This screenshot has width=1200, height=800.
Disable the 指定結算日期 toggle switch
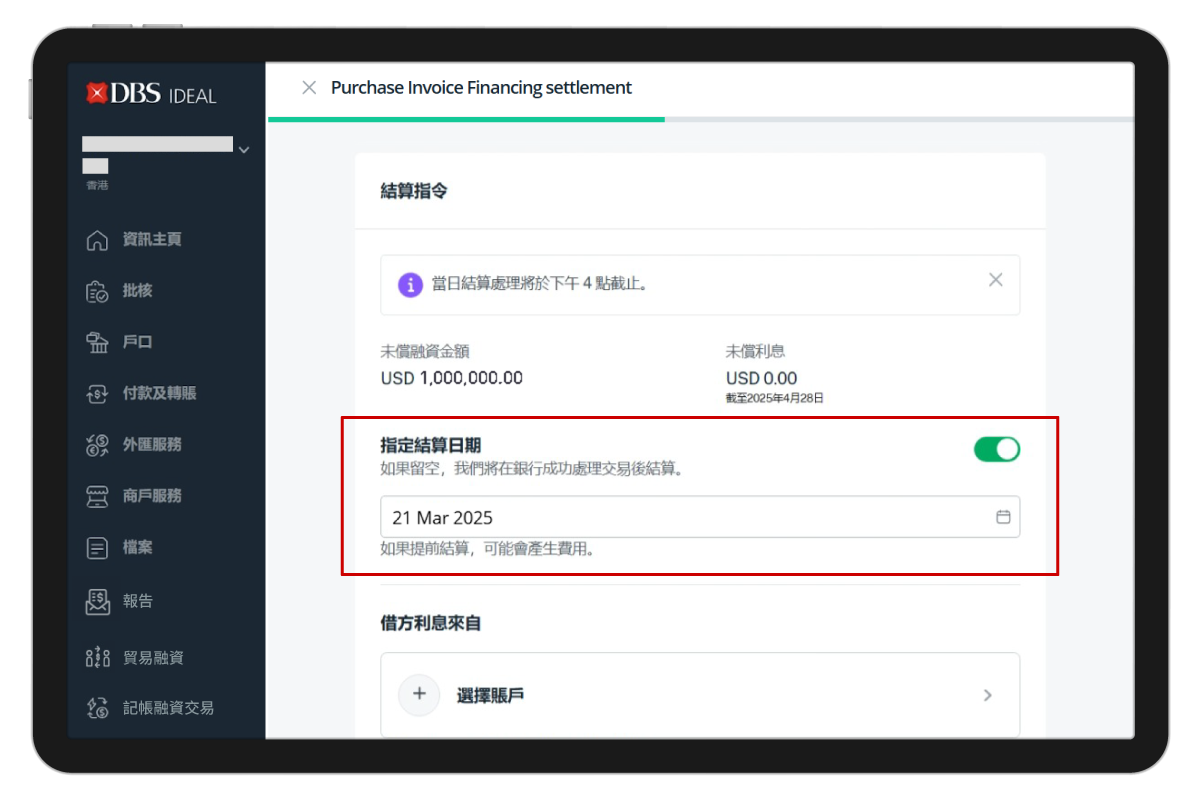pos(996,449)
